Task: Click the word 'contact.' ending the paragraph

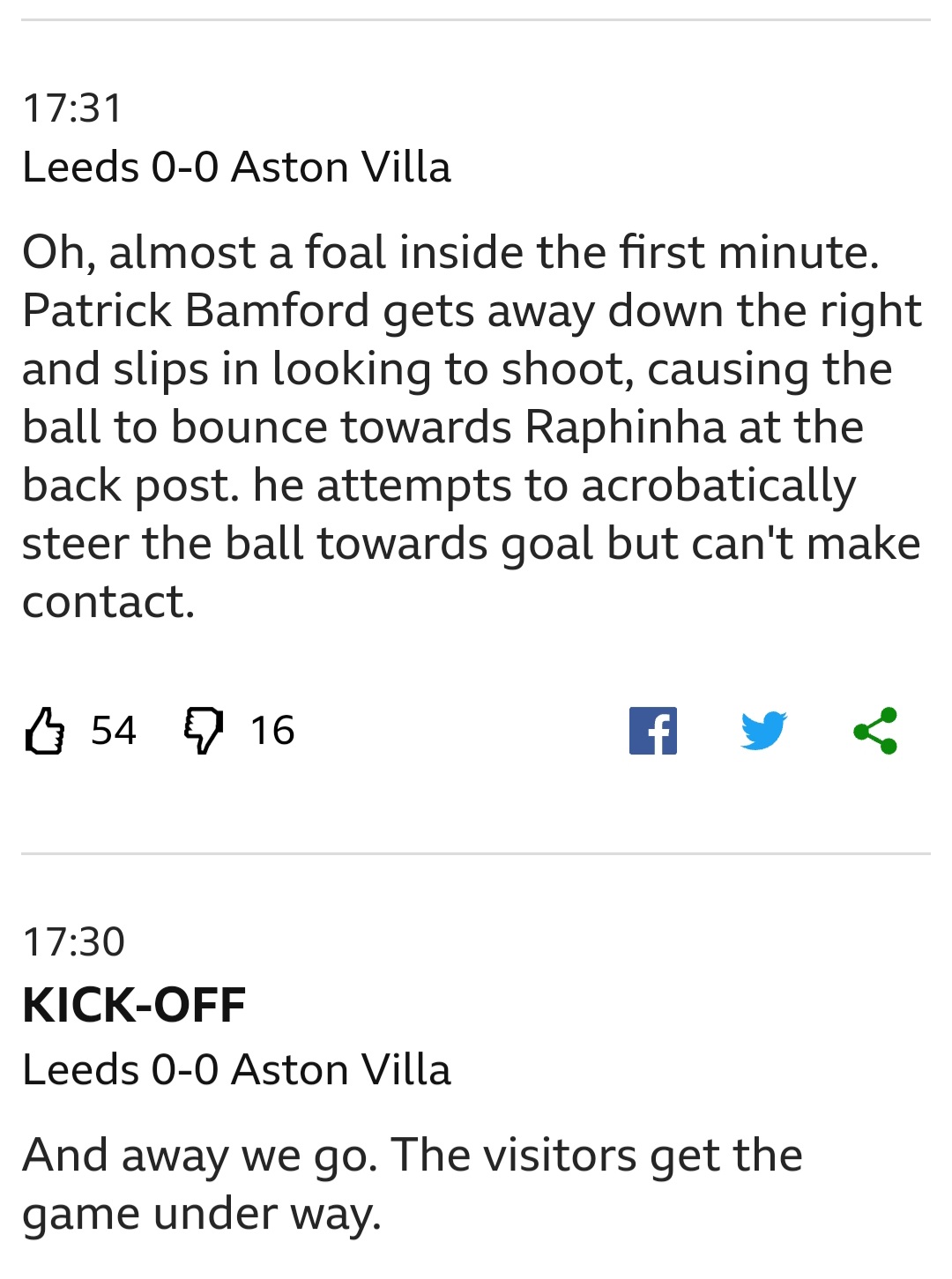Action: coord(108,602)
